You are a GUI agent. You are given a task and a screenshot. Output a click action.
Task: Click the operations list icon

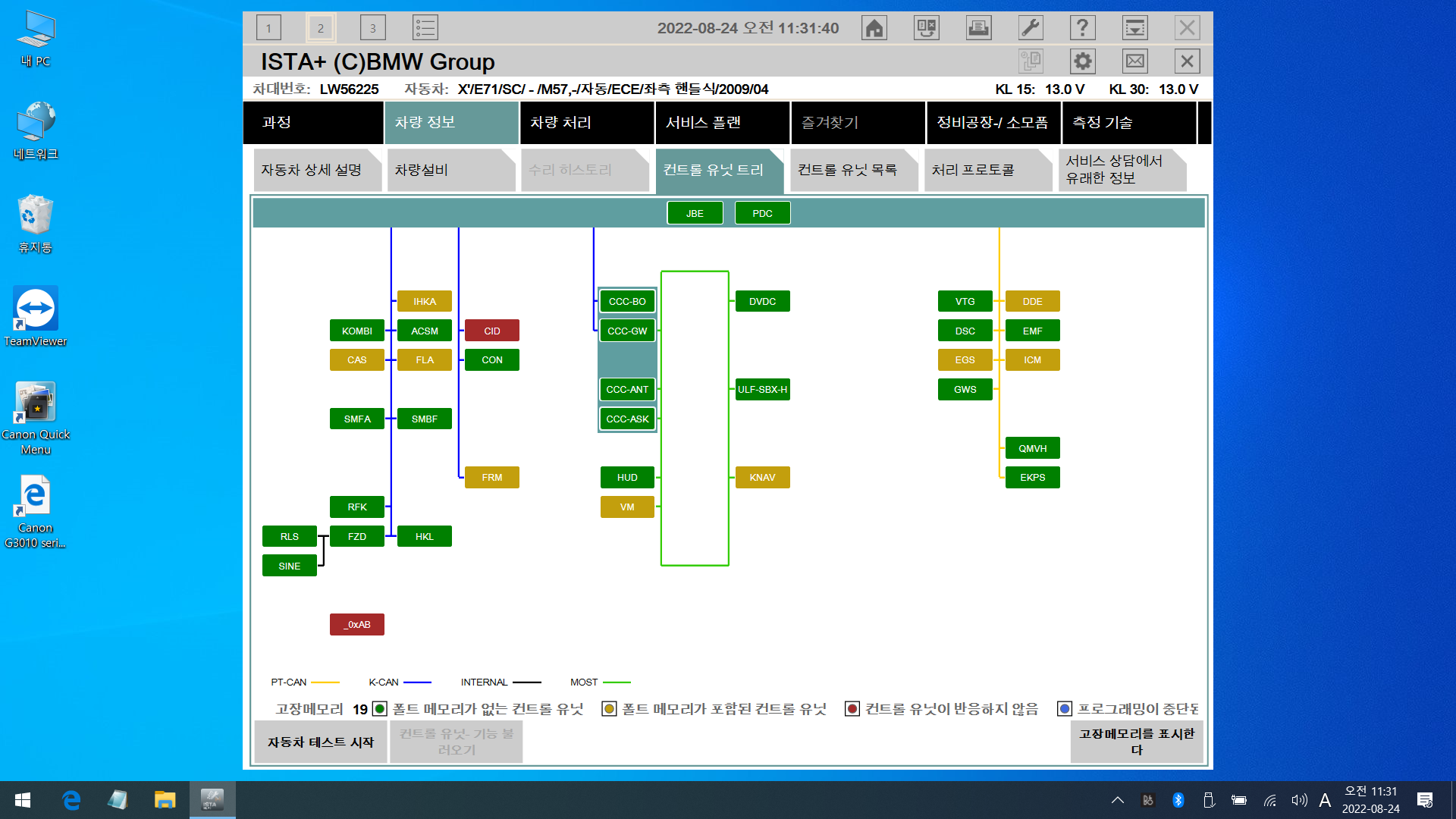[x=425, y=28]
